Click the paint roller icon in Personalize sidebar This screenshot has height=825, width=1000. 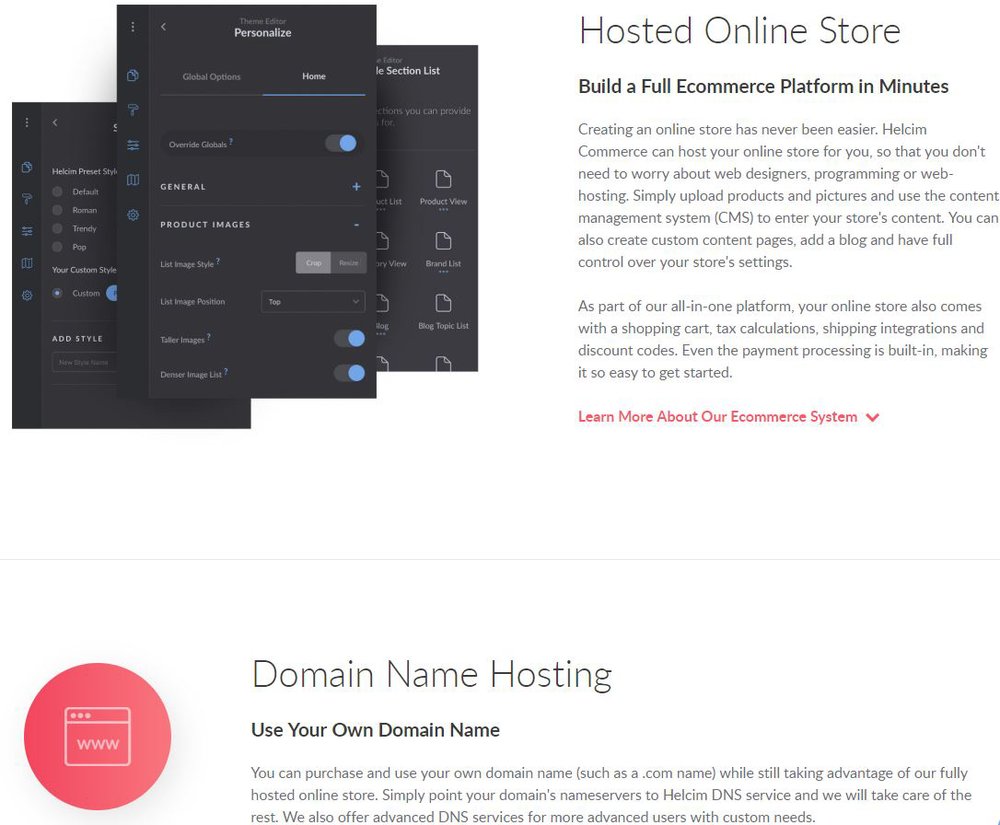[133, 110]
